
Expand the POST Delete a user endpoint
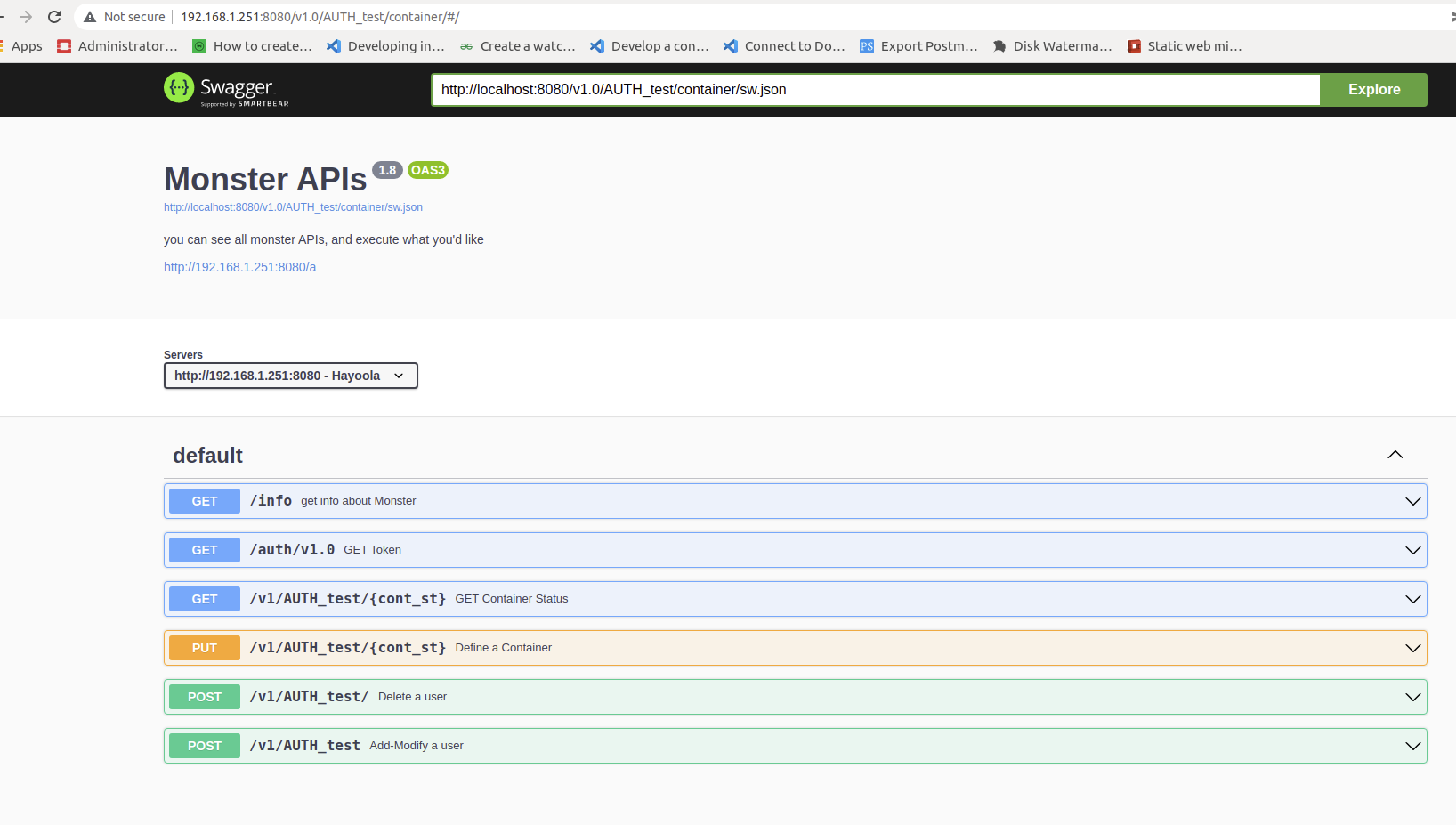click(x=1412, y=697)
